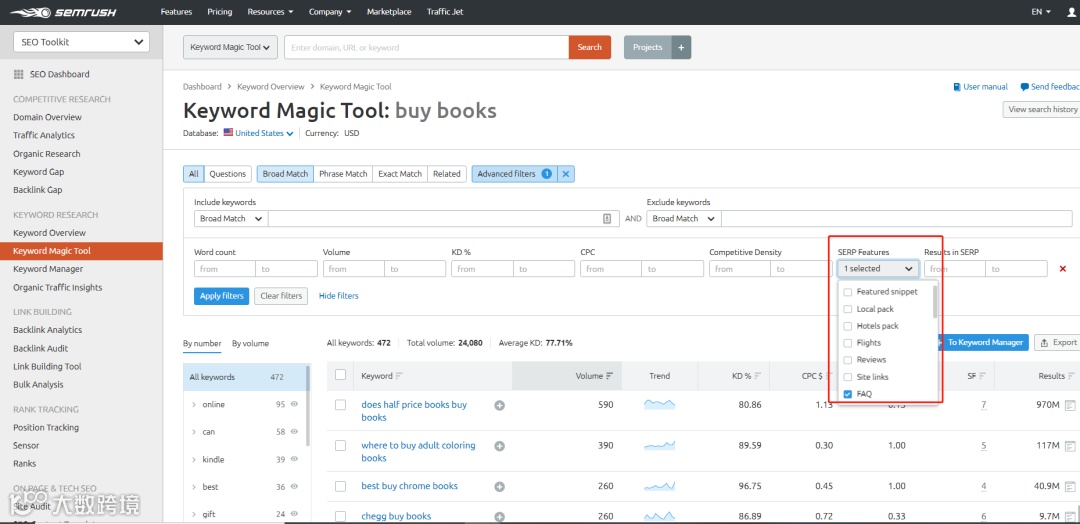Click Apply filters button
This screenshot has width=1080, height=524.
click(x=222, y=296)
